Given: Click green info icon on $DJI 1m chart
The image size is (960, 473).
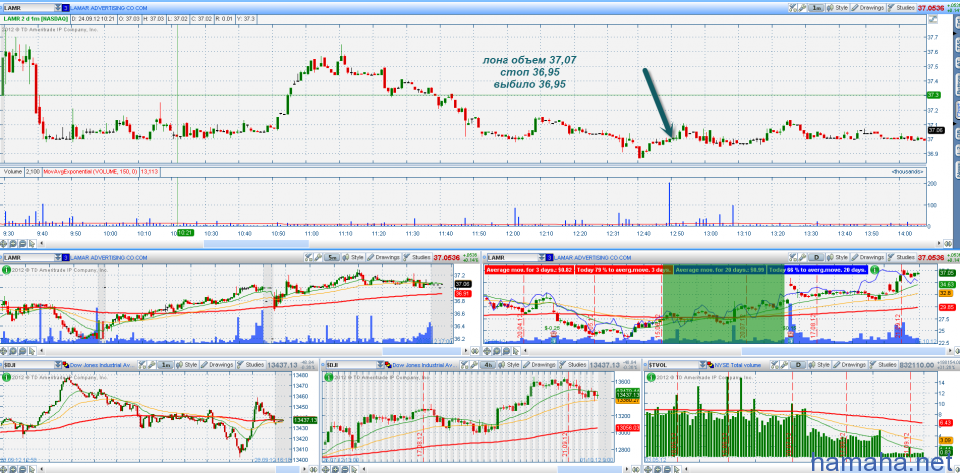Looking at the screenshot, I should [x=7, y=376].
